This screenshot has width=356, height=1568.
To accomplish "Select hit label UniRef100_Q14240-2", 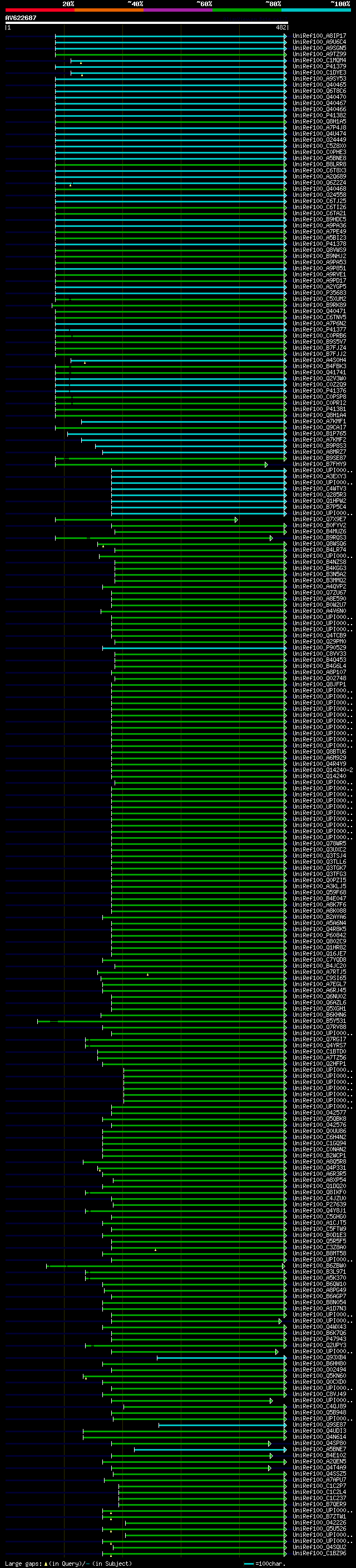I will (323, 770).
